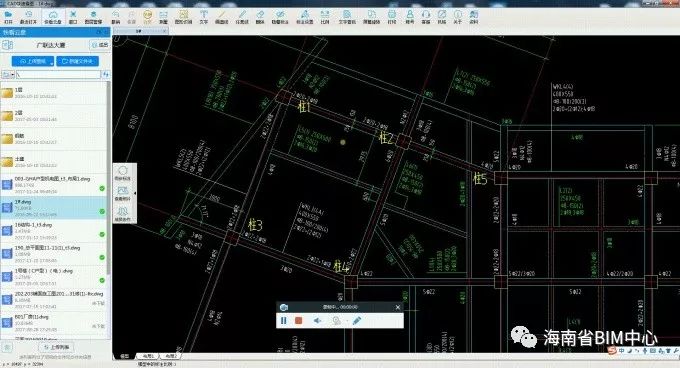Open the folder path dropdown
This screenshot has height=368, width=680.
point(8,75)
